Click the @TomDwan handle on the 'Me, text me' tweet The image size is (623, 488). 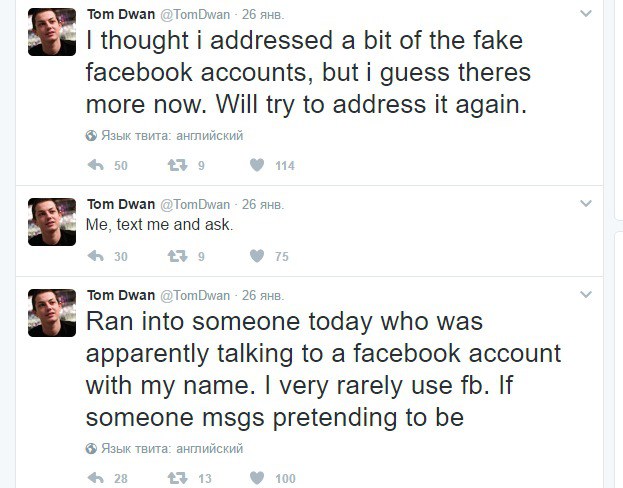pyautogui.click(x=195, y=205)
